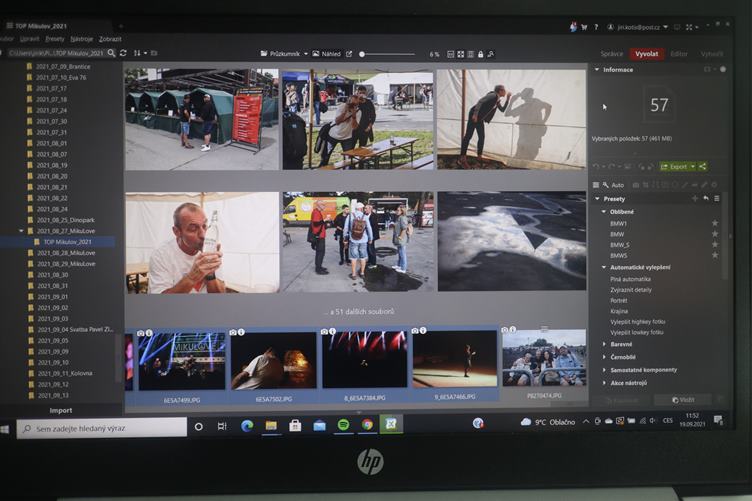Open the Průzkumník view dropdown

tap(284, 54)
